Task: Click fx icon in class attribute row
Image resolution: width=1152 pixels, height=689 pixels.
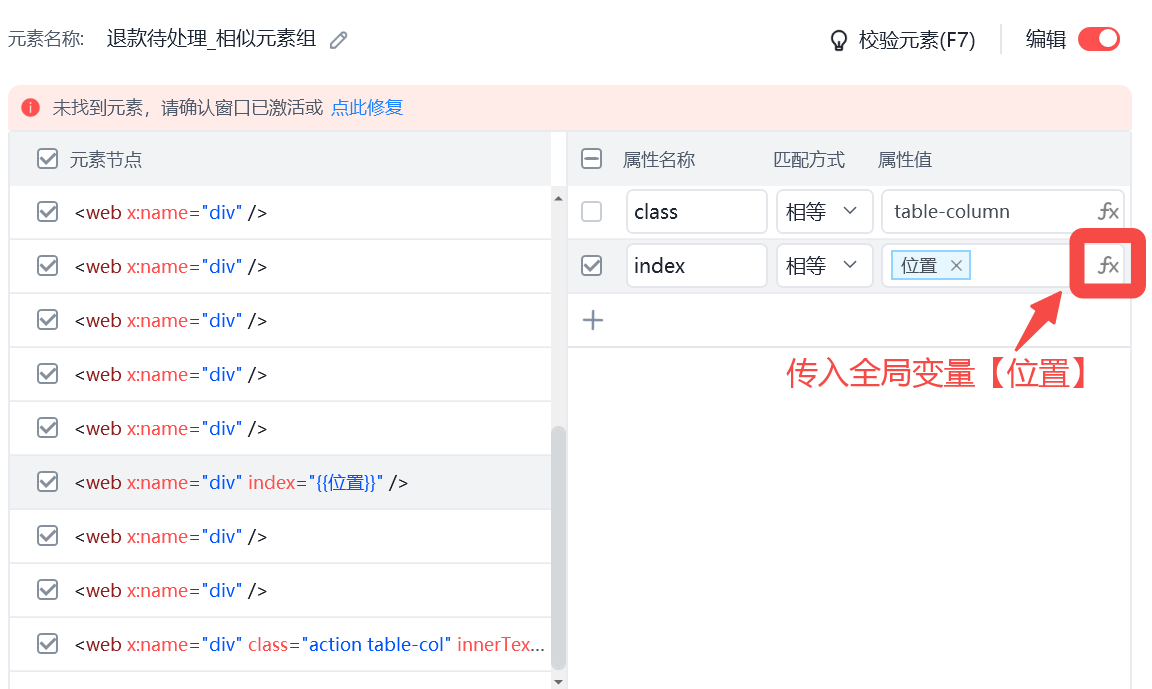Action: 1108,212
